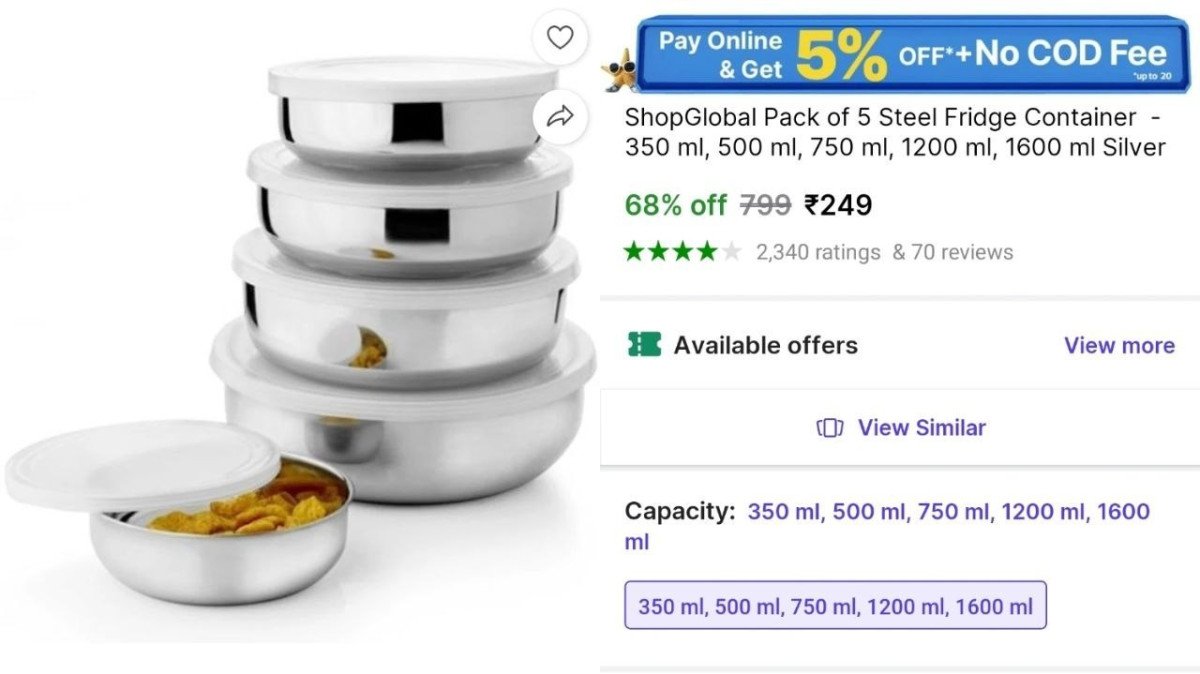Viewport: 1200px width, 674px height.
Task: Click the share icon below the heart
Action: click(x=561, y=116)
